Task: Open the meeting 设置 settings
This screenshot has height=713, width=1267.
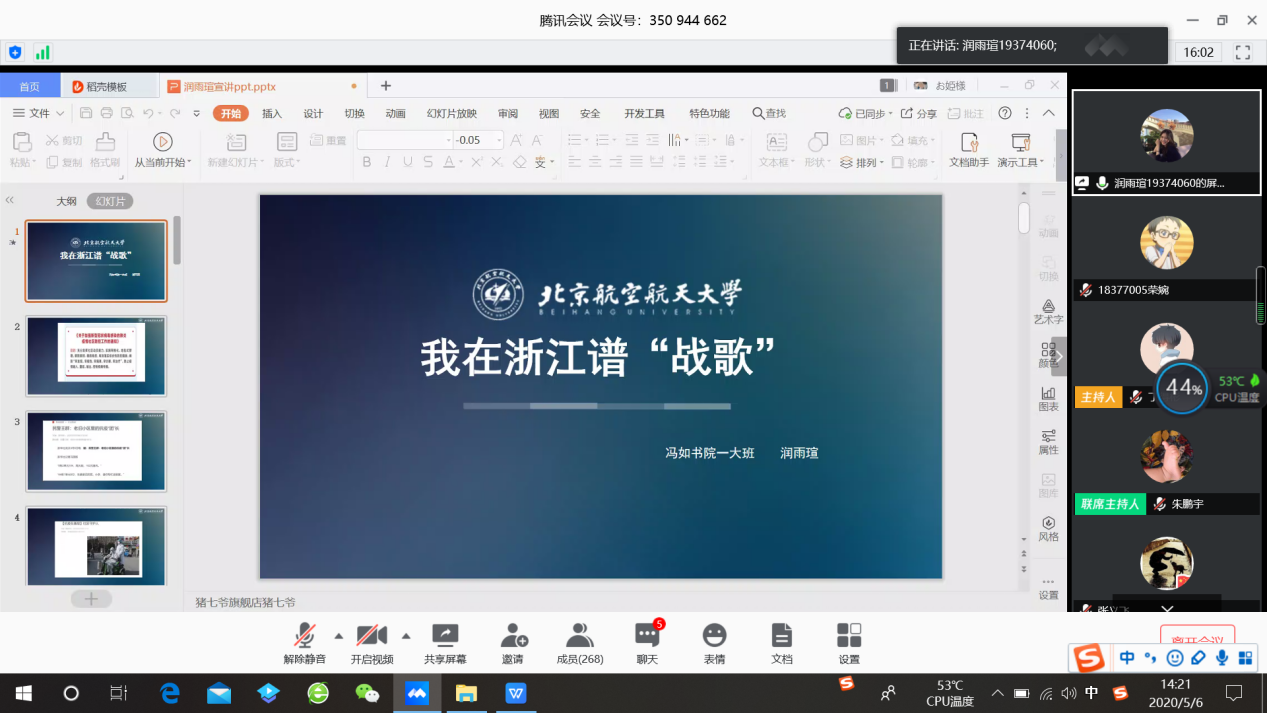Action: (x=849, y=643)
